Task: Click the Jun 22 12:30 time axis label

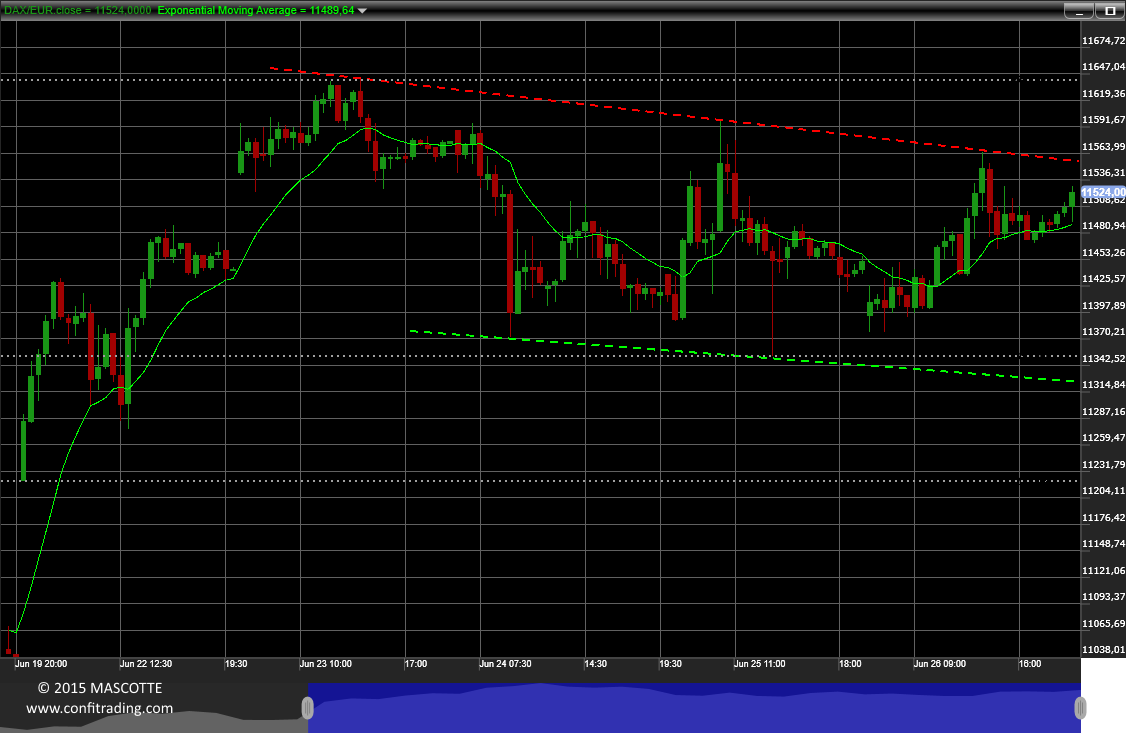Action: click(146, 664)
